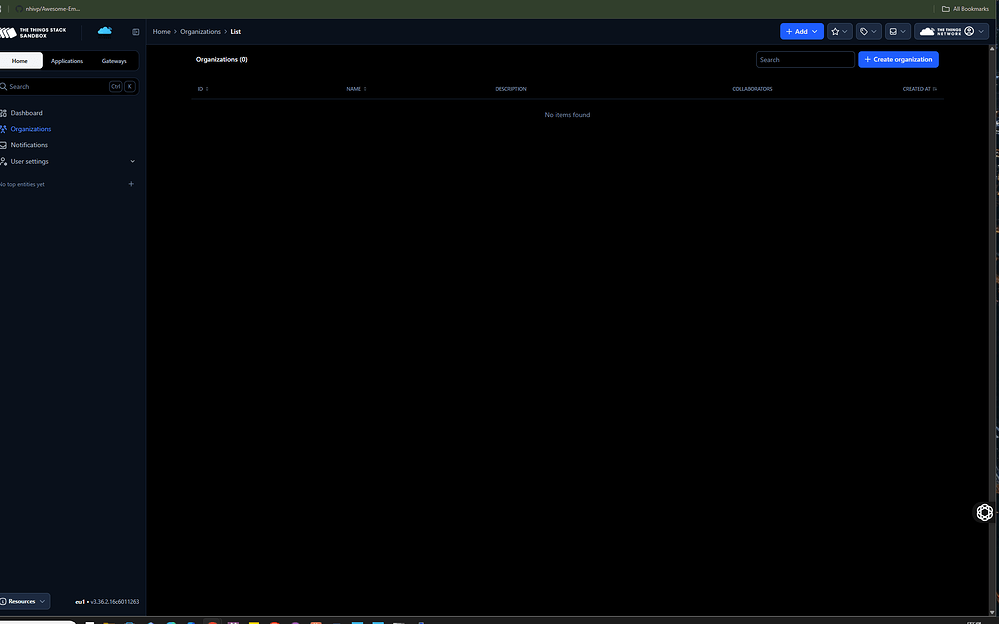The height and width of the screenshot is (624, 999).
Task: Click the browser tab titled nhivp/Awesome-Em...
Action: (x=48, y=9)
